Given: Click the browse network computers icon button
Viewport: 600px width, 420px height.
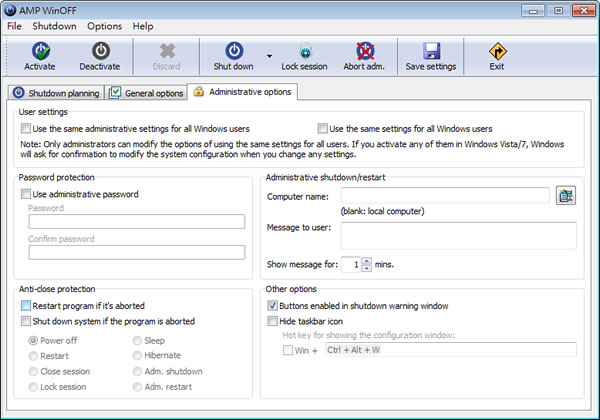Looking at the screenshot, I should [x=566, y=195].
